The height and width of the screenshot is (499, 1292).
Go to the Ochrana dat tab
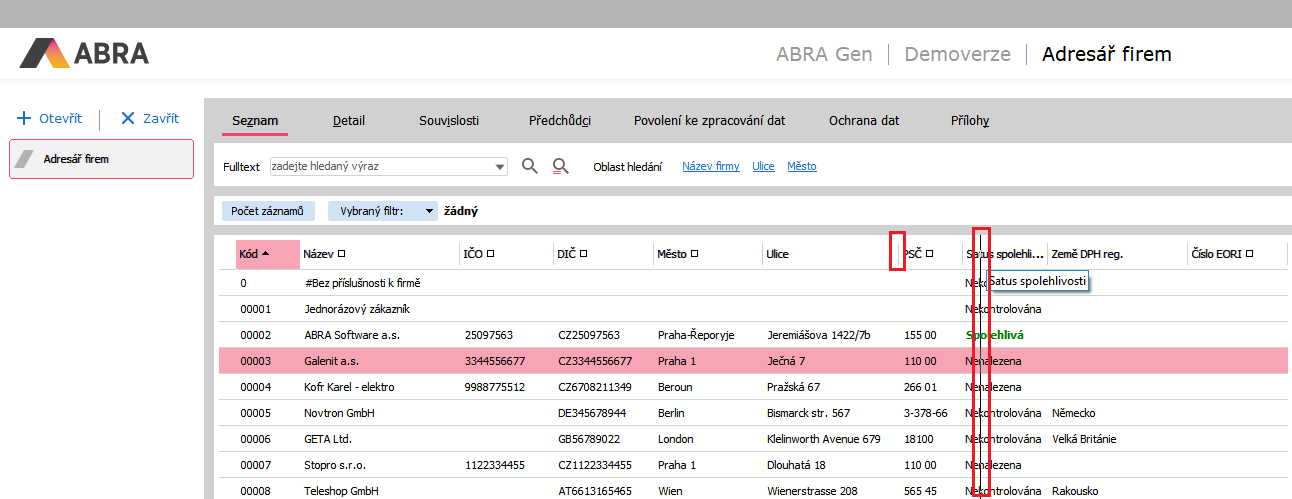[x=864, y=121]
